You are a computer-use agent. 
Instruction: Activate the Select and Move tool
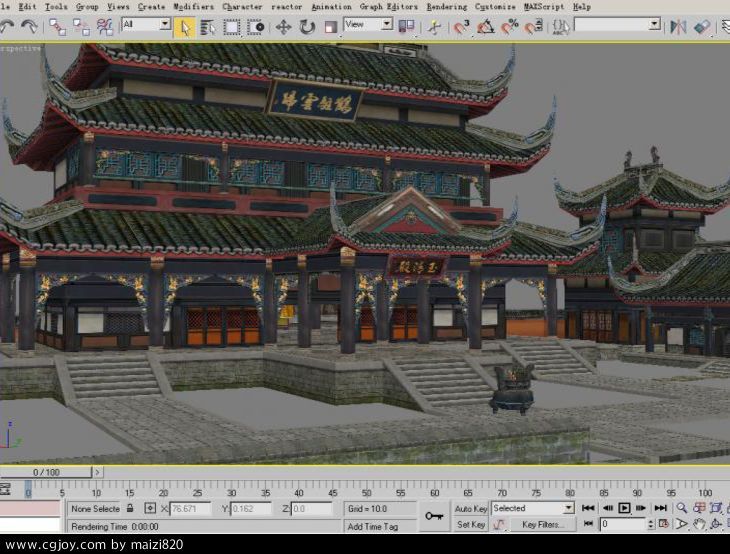pos(284,27)
